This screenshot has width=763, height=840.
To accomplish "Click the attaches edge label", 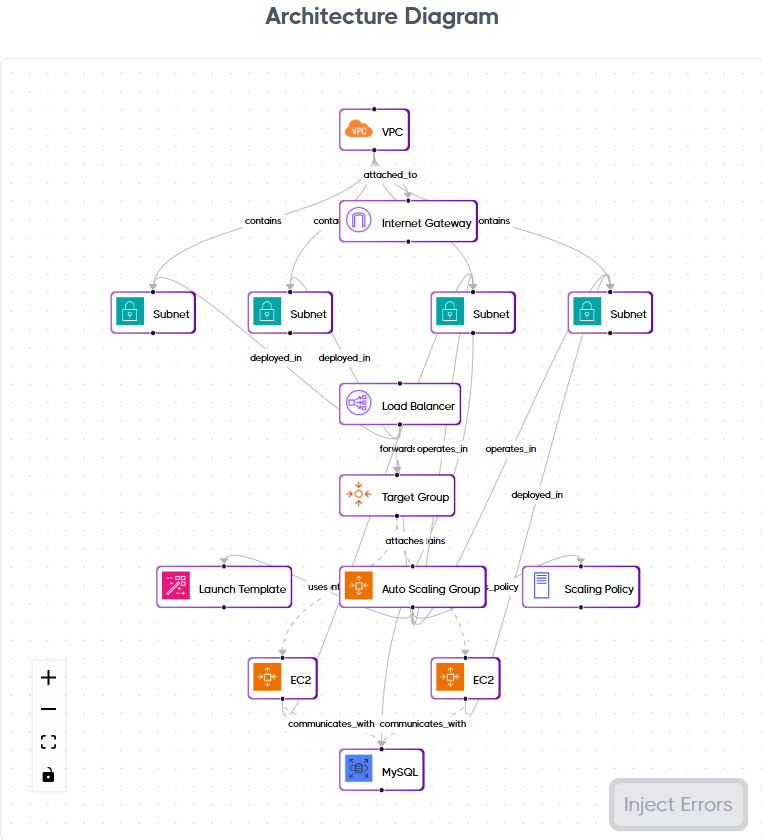I will tap(405, 540).
